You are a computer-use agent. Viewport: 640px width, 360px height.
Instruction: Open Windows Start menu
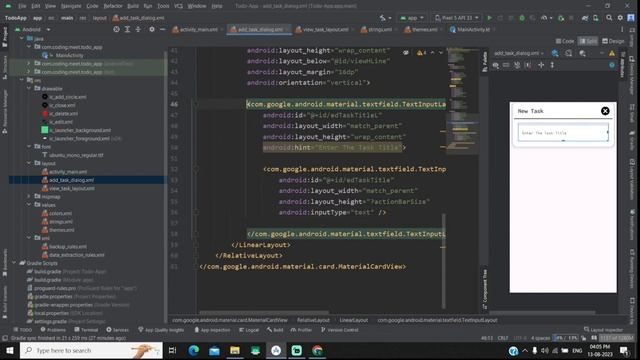pos(9,350)
